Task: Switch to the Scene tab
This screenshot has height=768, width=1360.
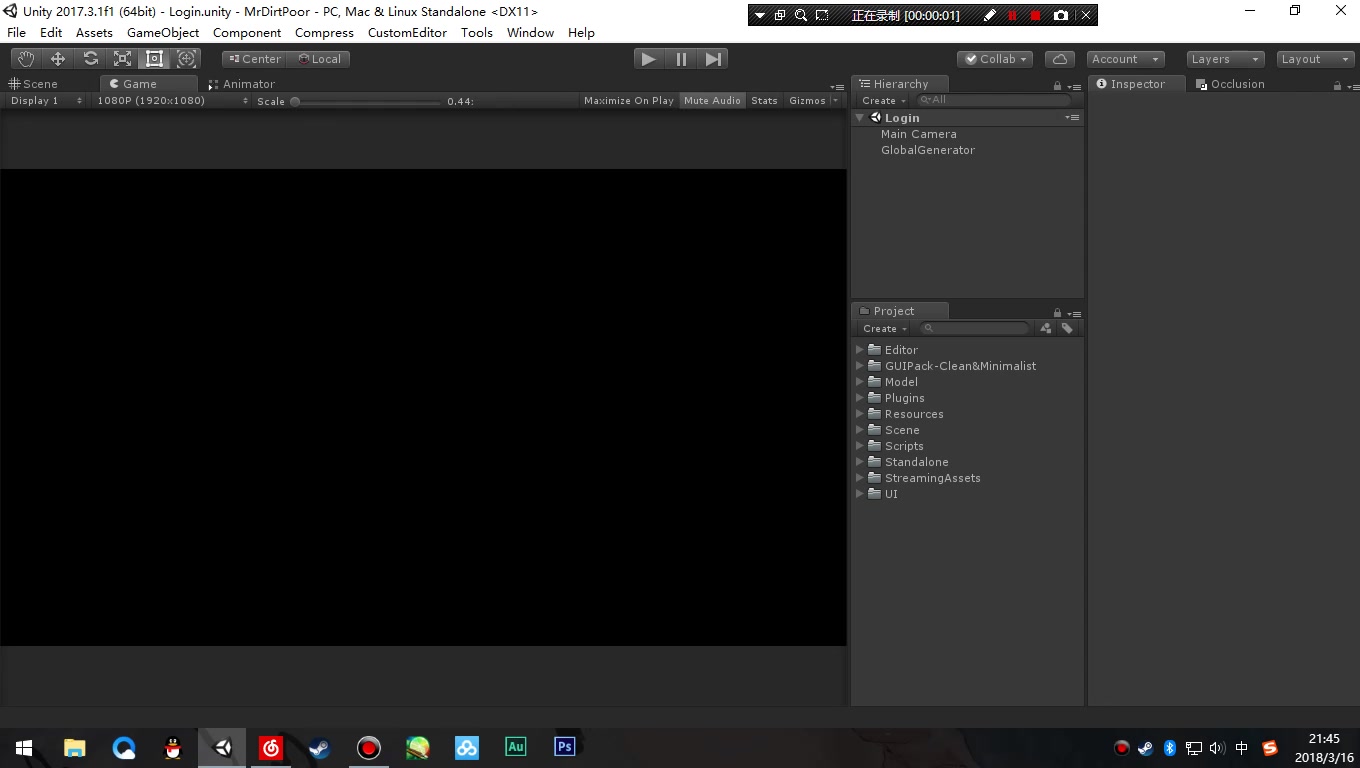Action: point(34,84)
